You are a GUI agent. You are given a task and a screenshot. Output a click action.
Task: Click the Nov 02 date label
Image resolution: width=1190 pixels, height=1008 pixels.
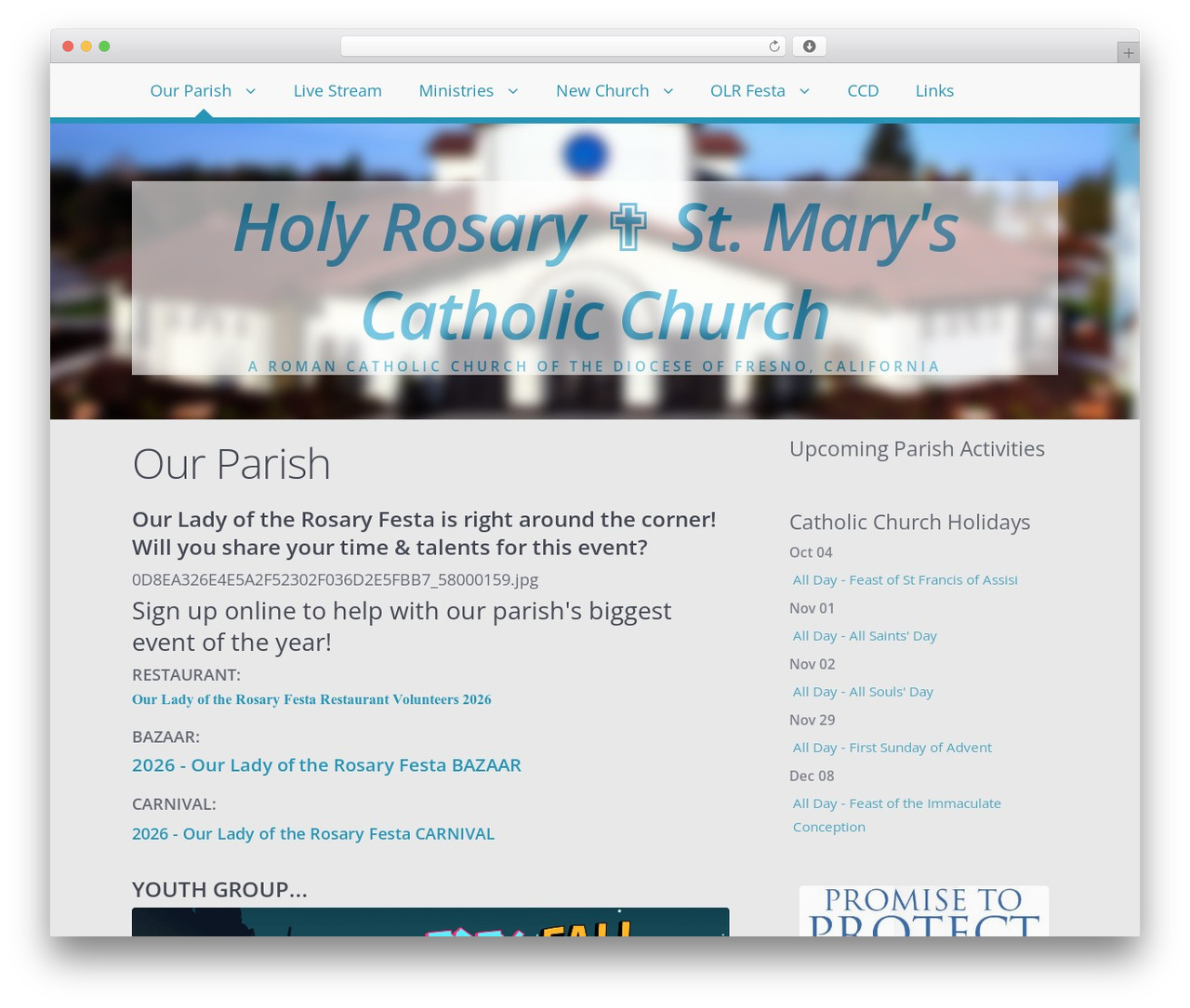812,664
